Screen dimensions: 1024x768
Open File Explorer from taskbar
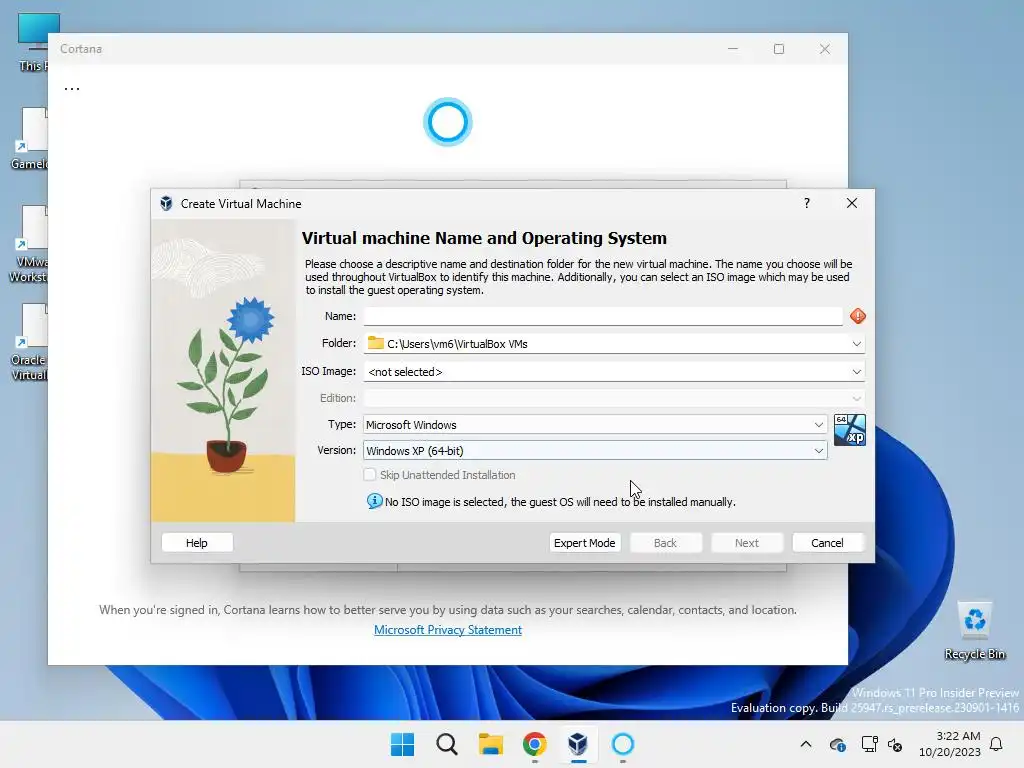pos(490,744)
